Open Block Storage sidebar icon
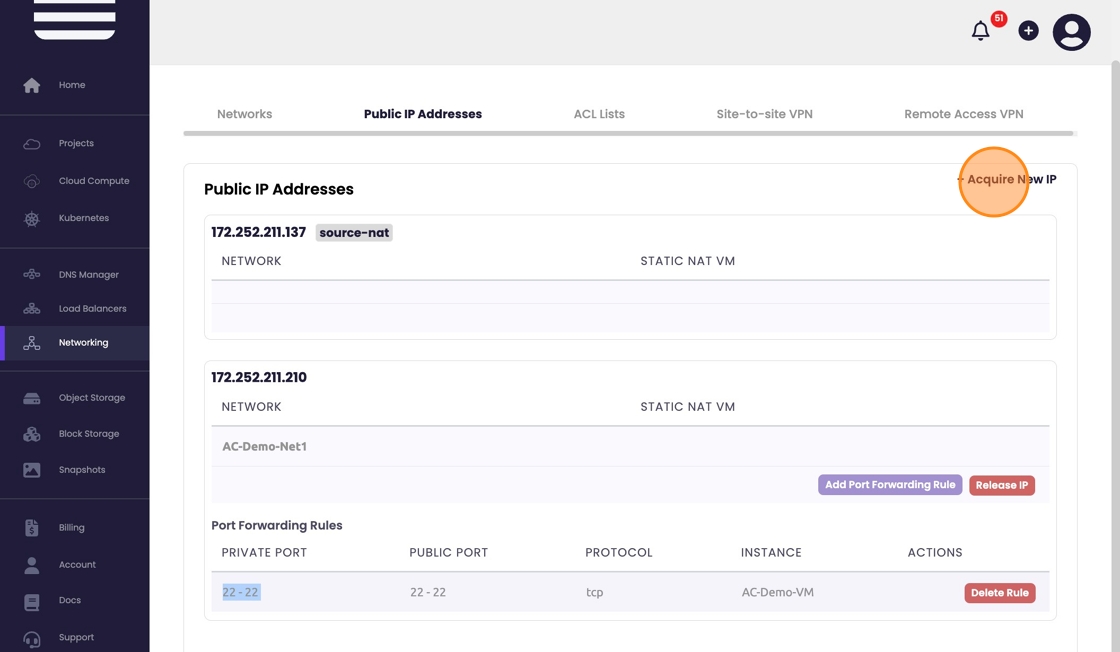Image resolution: width=1120 pixels, height=652 pixels. 32,434
